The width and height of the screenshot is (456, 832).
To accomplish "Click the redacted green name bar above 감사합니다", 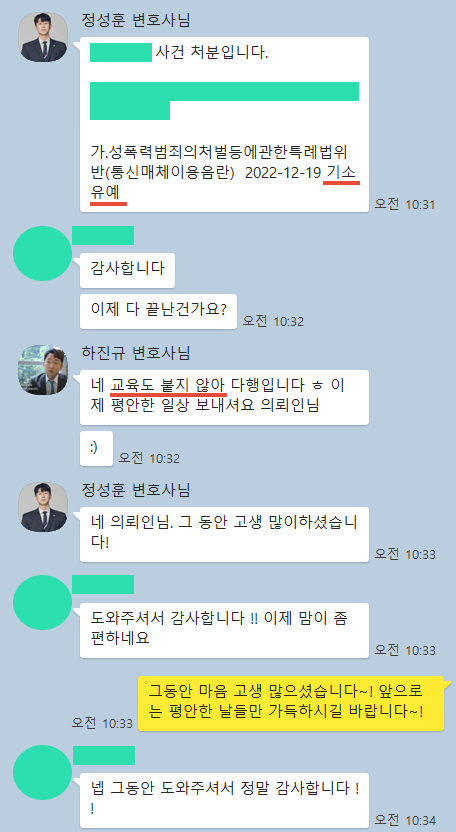I will (x=103, y=235).
